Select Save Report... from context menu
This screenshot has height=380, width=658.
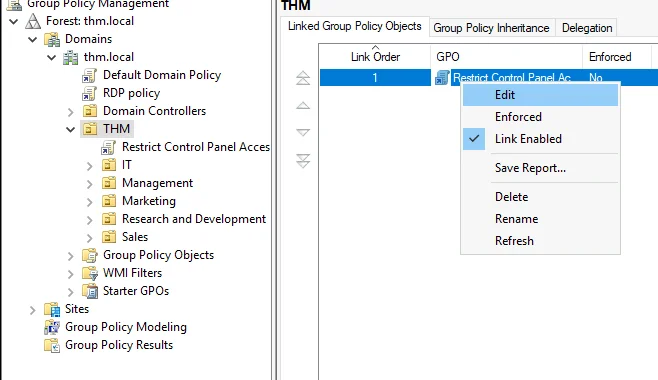540,168
